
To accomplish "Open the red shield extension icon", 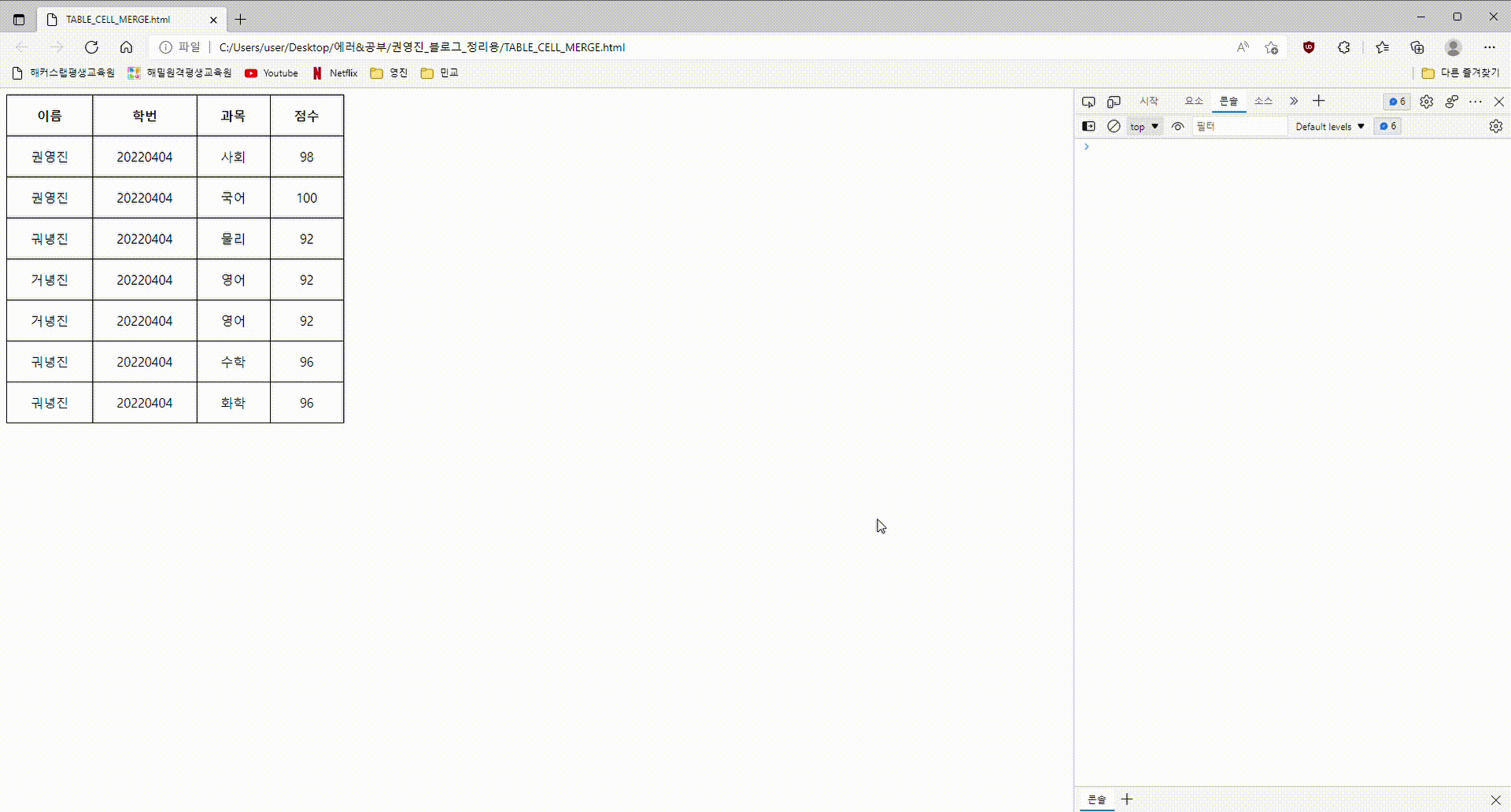I will [x=1309, y=47].
